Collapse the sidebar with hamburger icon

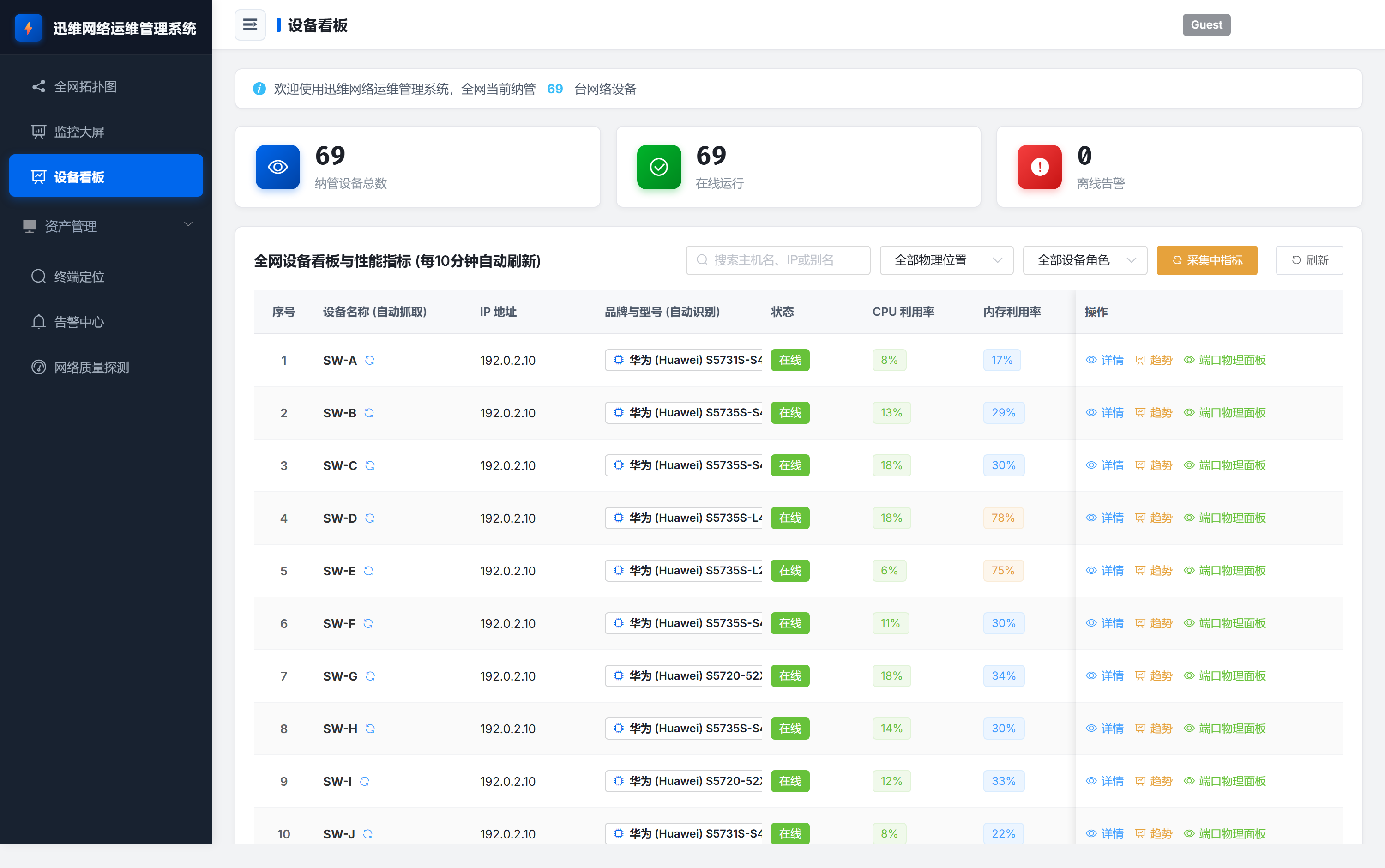click(250, 24)
